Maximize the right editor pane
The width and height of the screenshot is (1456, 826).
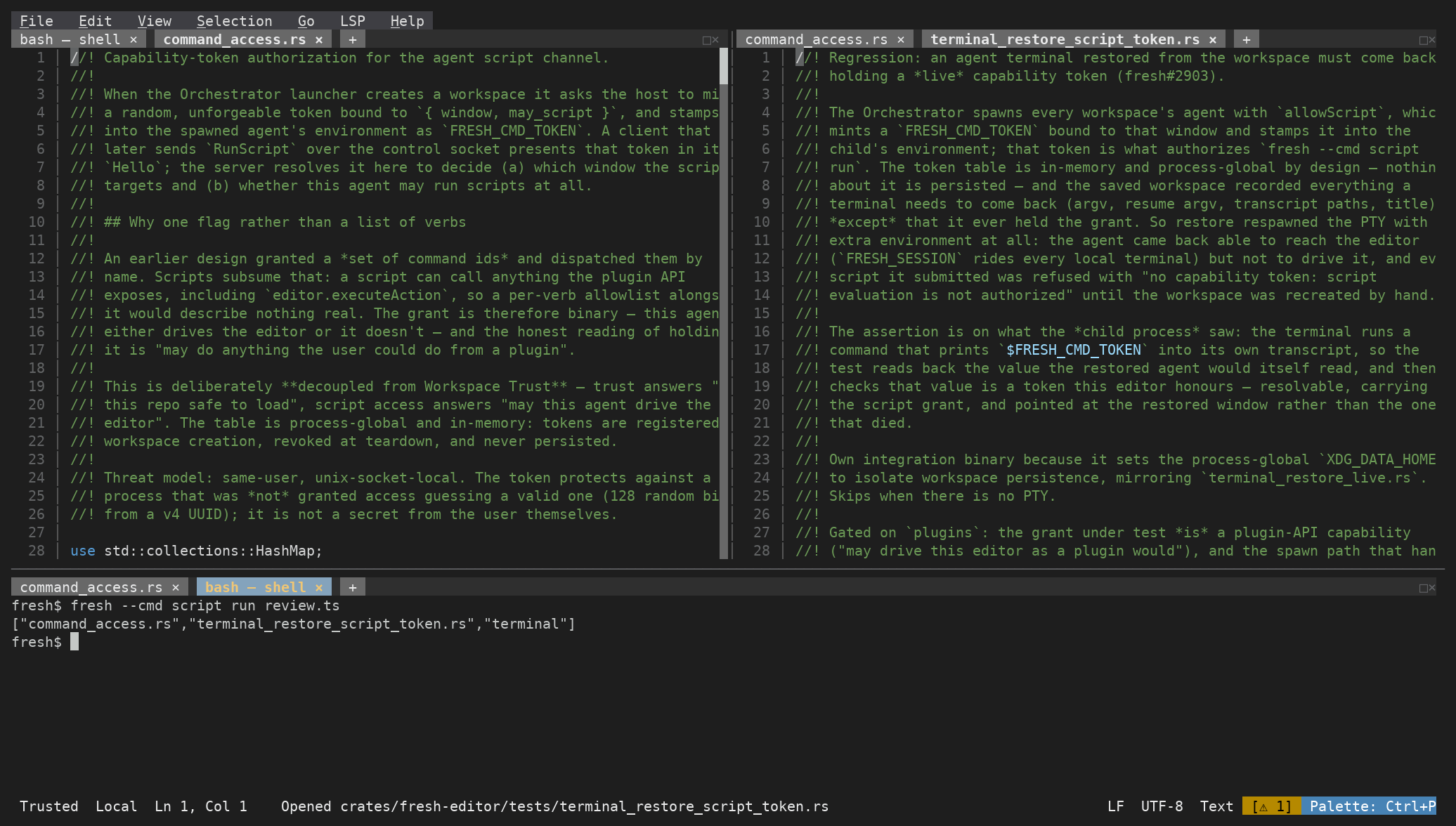pyautogui.click(x=1424, y=40)
